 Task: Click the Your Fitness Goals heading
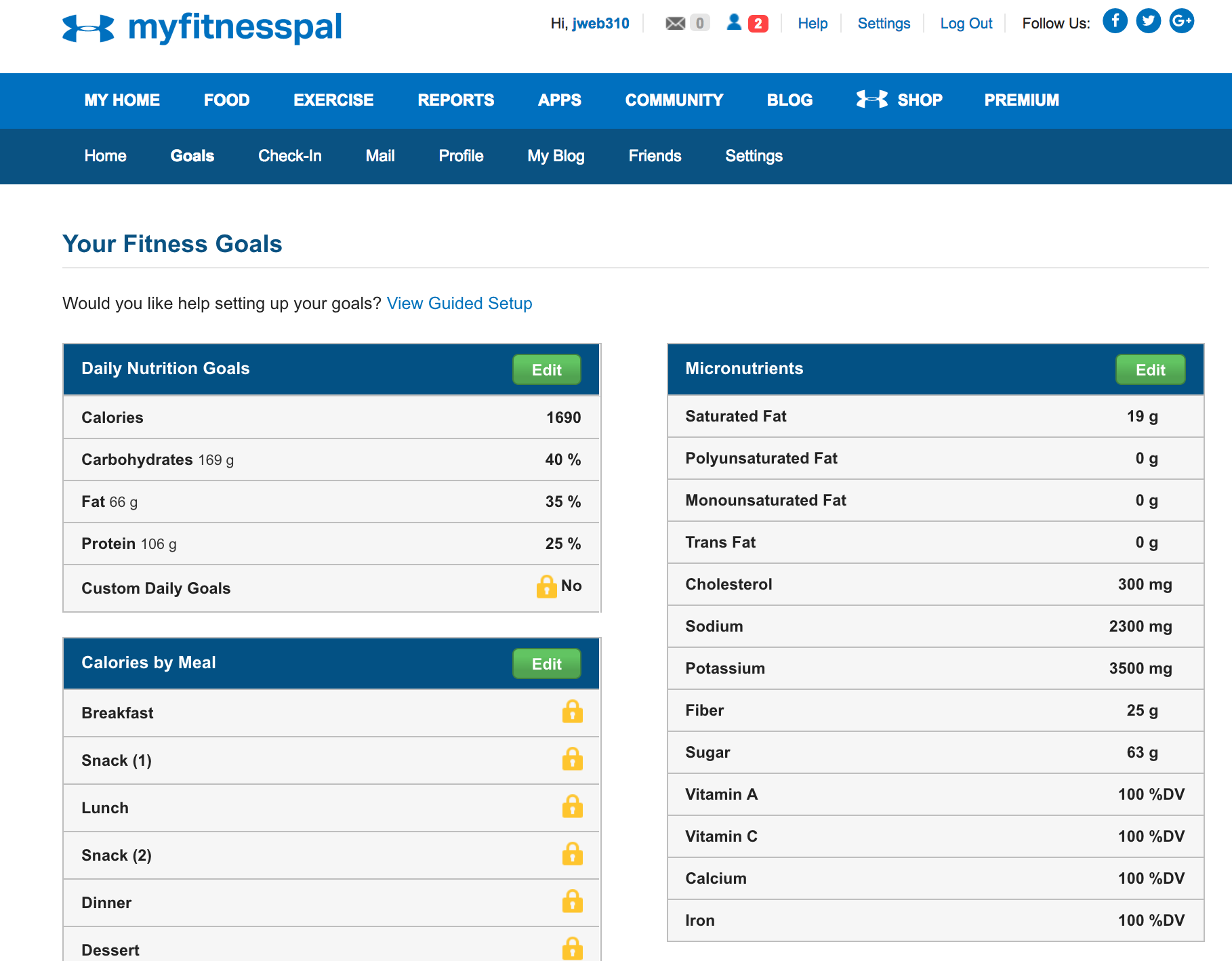pyautogui.click(x=172, y=244)
